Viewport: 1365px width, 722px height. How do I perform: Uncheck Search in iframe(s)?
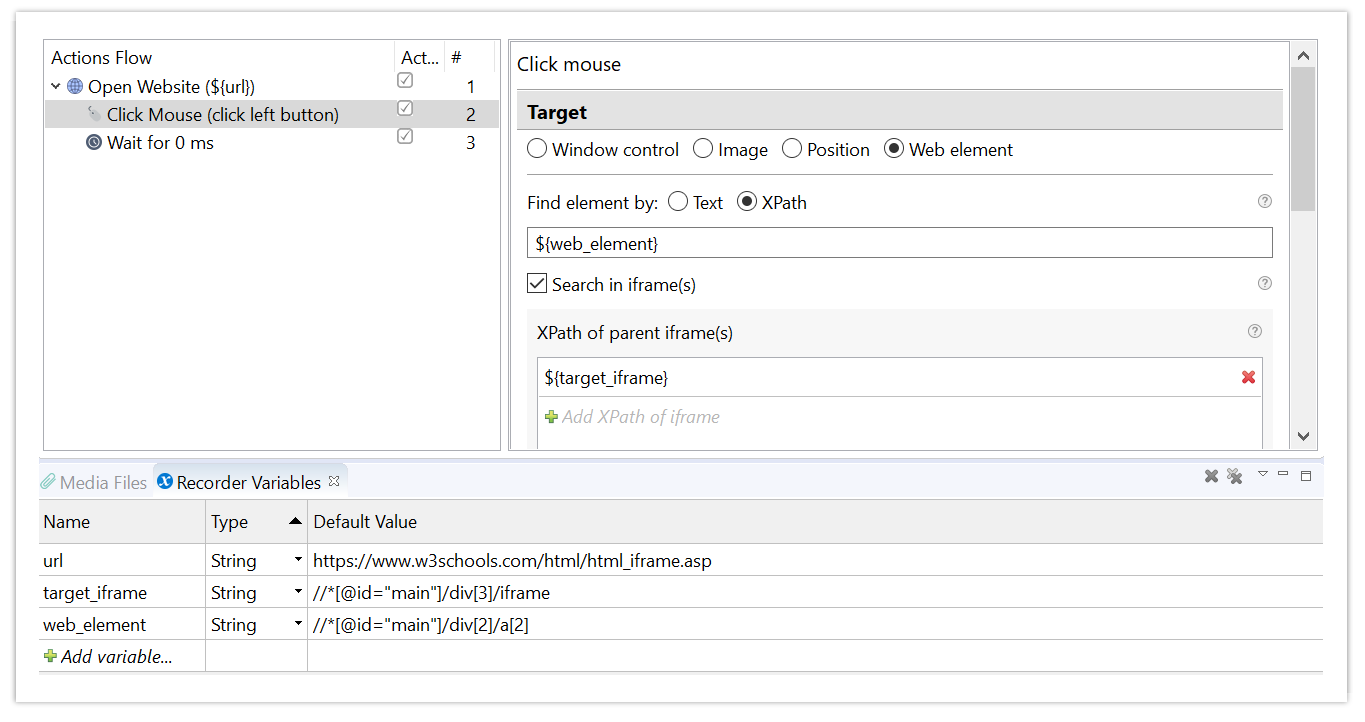pyautogui.click(x=537, y=284)
